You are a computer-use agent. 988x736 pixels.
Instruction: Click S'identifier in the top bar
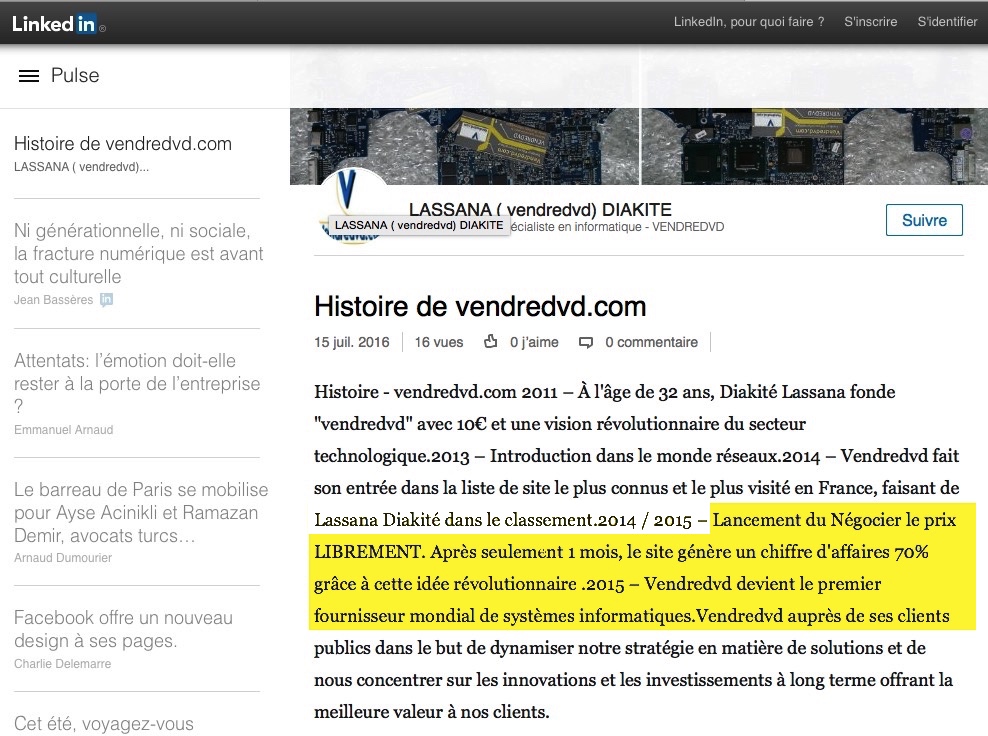(947, 21)
